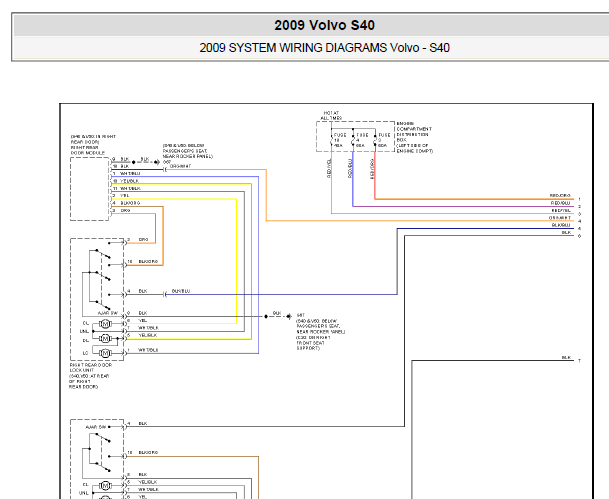
Task: Click door module pin 2 YEL label
Action: coord(125,196)
